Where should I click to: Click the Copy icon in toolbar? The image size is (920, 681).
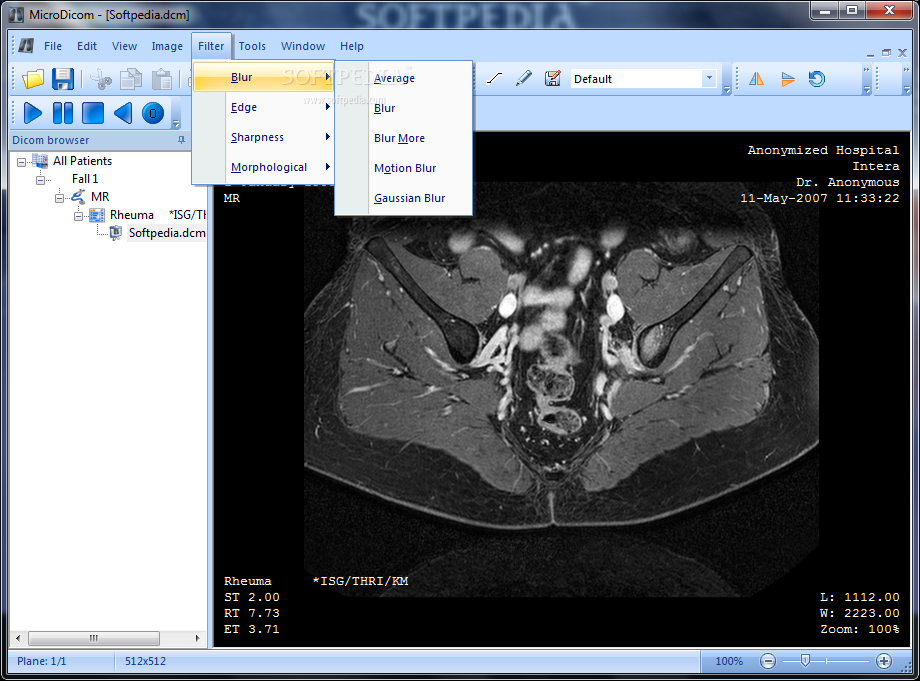point(131,79)
